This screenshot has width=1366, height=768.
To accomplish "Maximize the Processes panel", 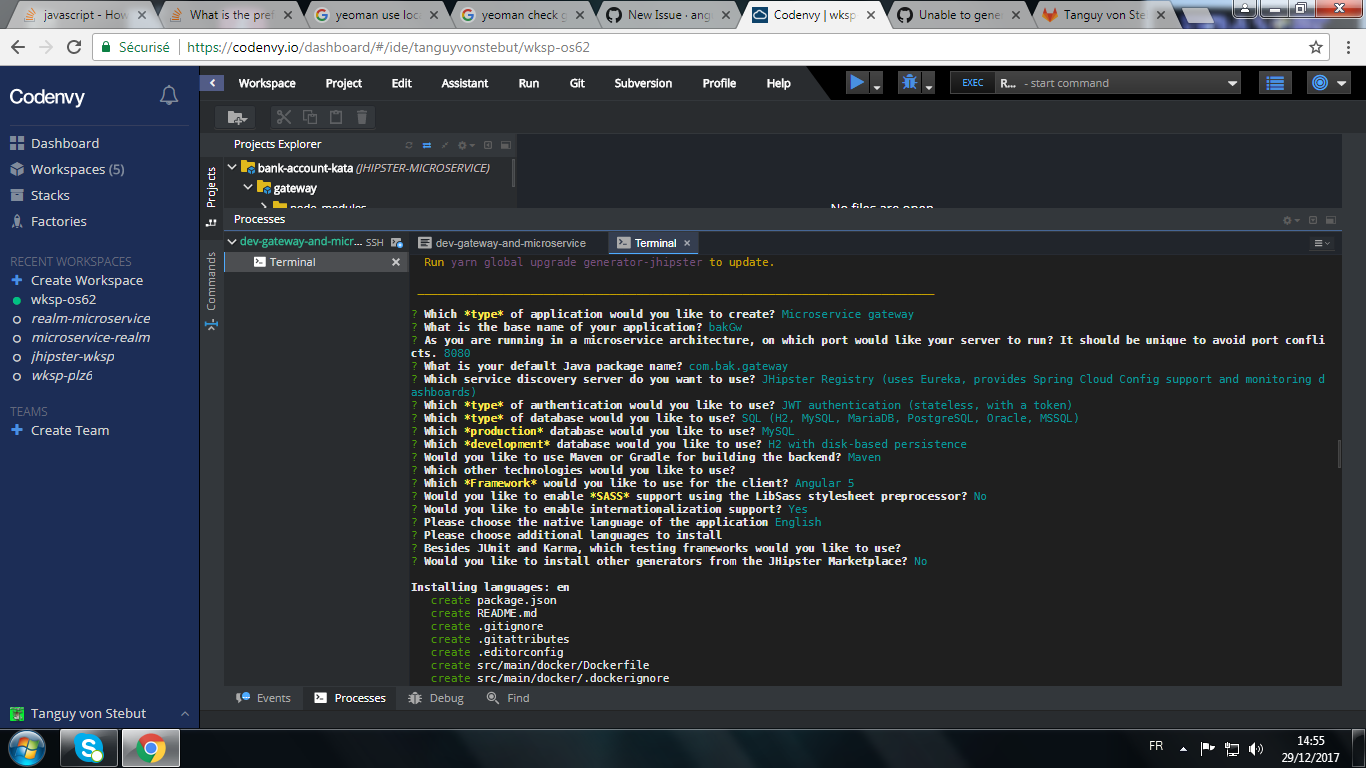I will [x=1330, y=220].
